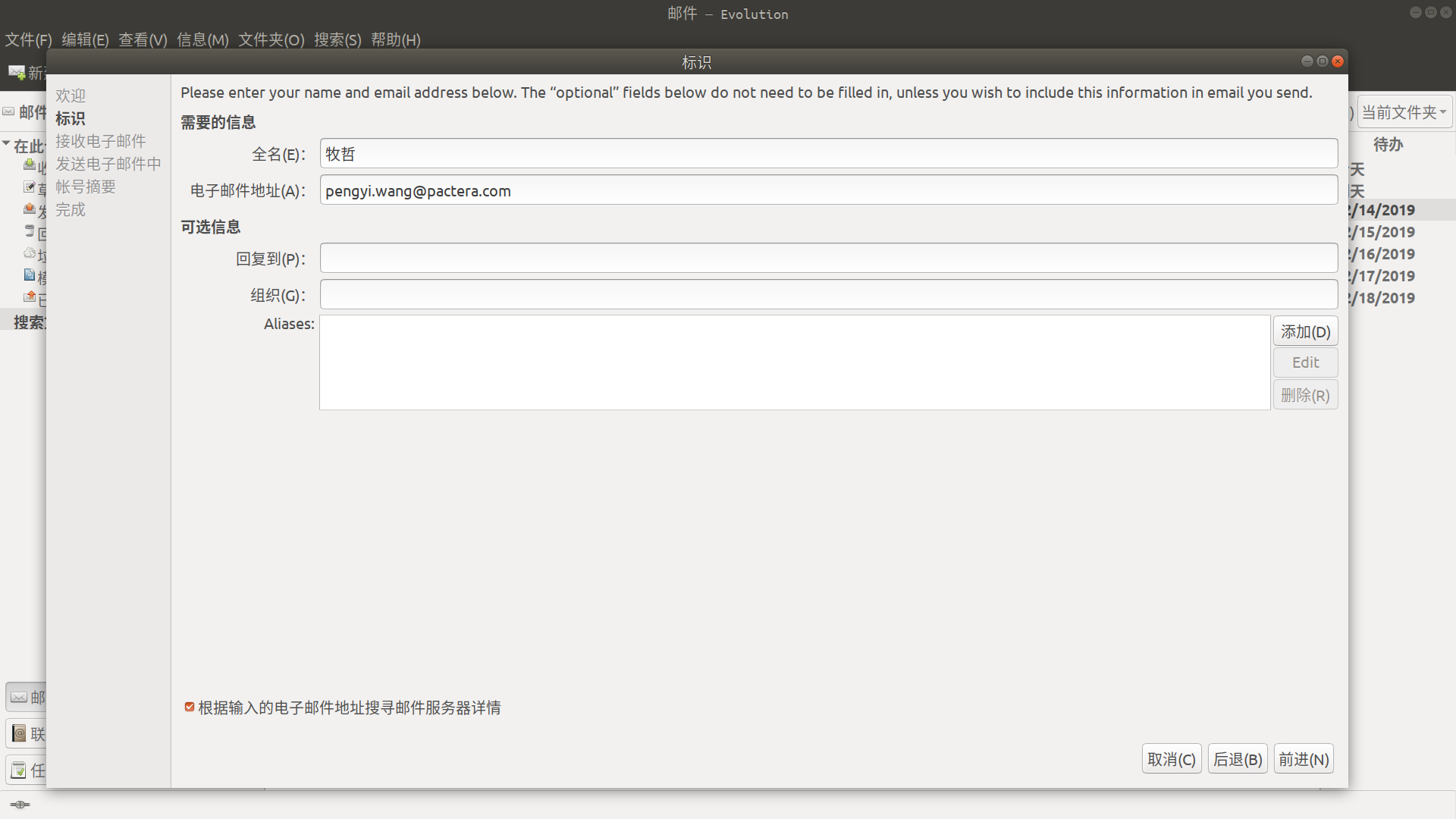Click the Sent folder envelope icon

30,297
